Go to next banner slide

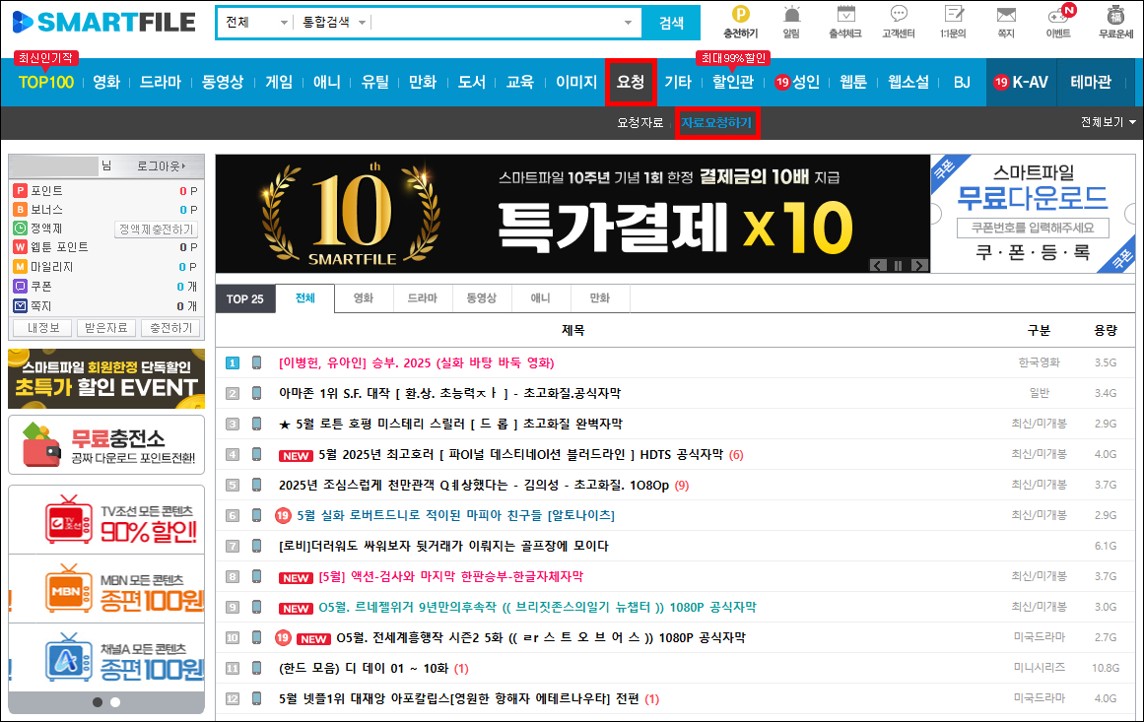tap(919, 265)
